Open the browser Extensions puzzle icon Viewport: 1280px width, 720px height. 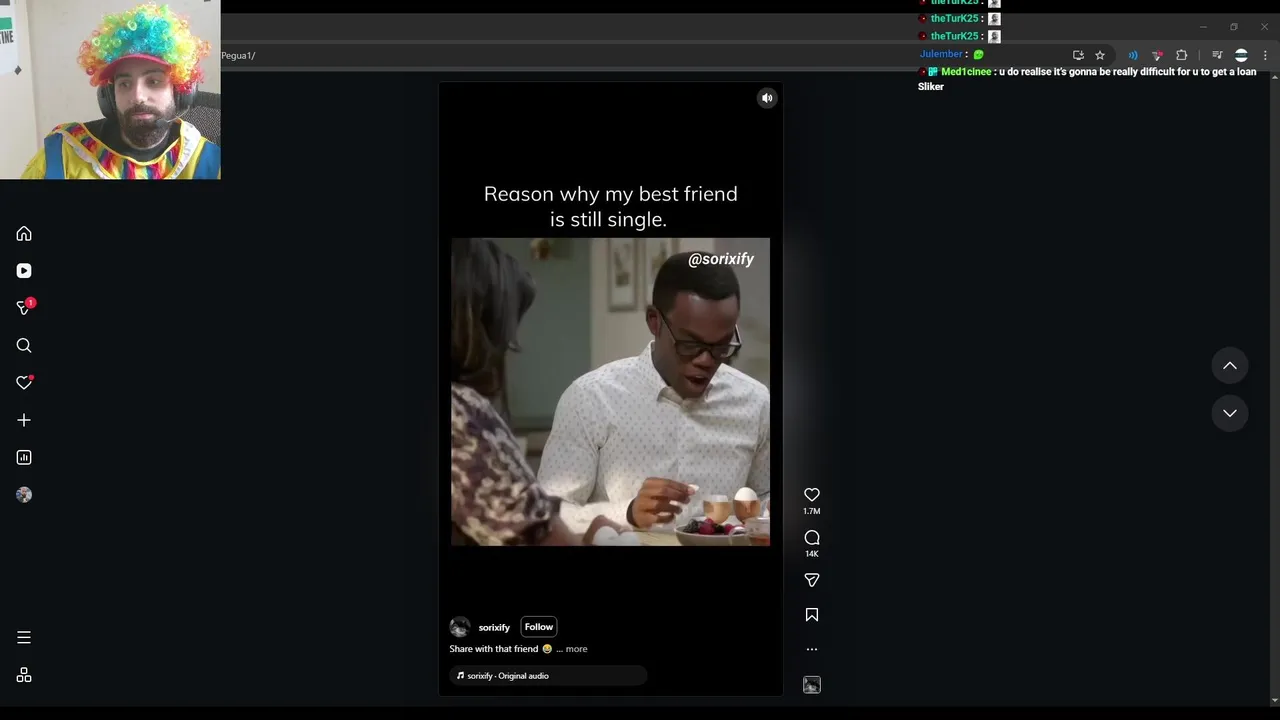(1182, 55)
